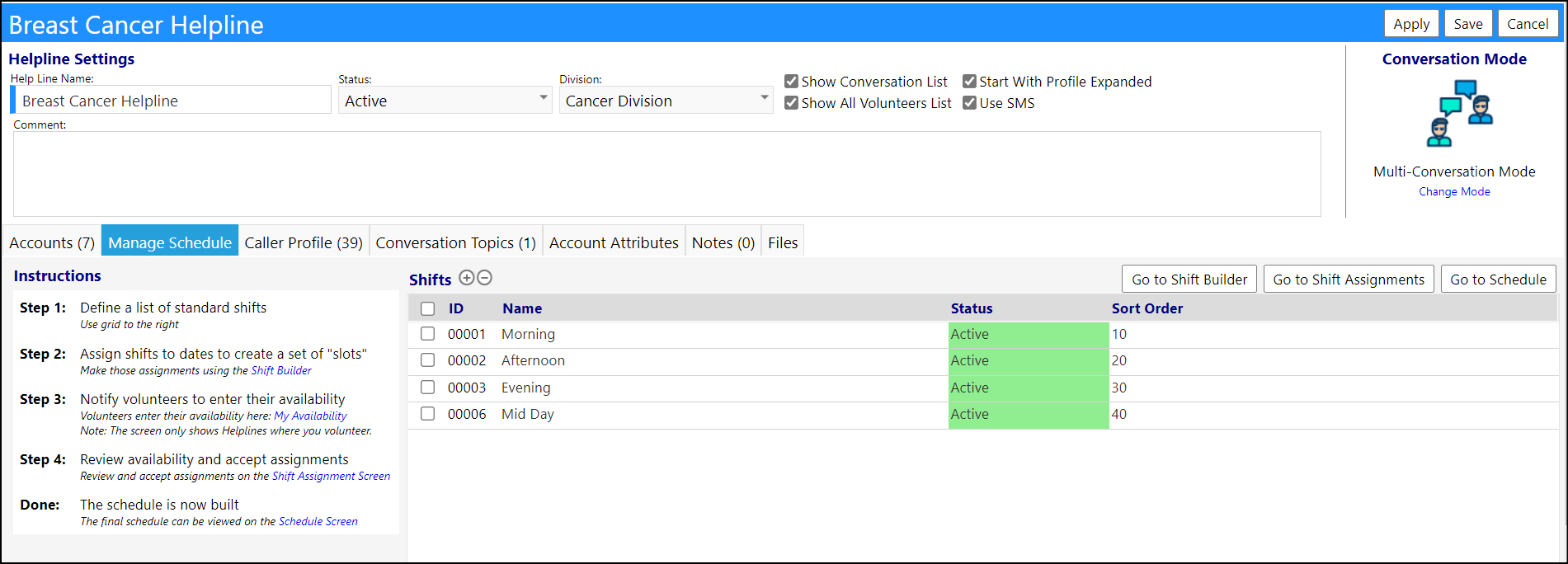
Task: Click the green Active status of Mid Day
Action: click(x=1029, y=414)
